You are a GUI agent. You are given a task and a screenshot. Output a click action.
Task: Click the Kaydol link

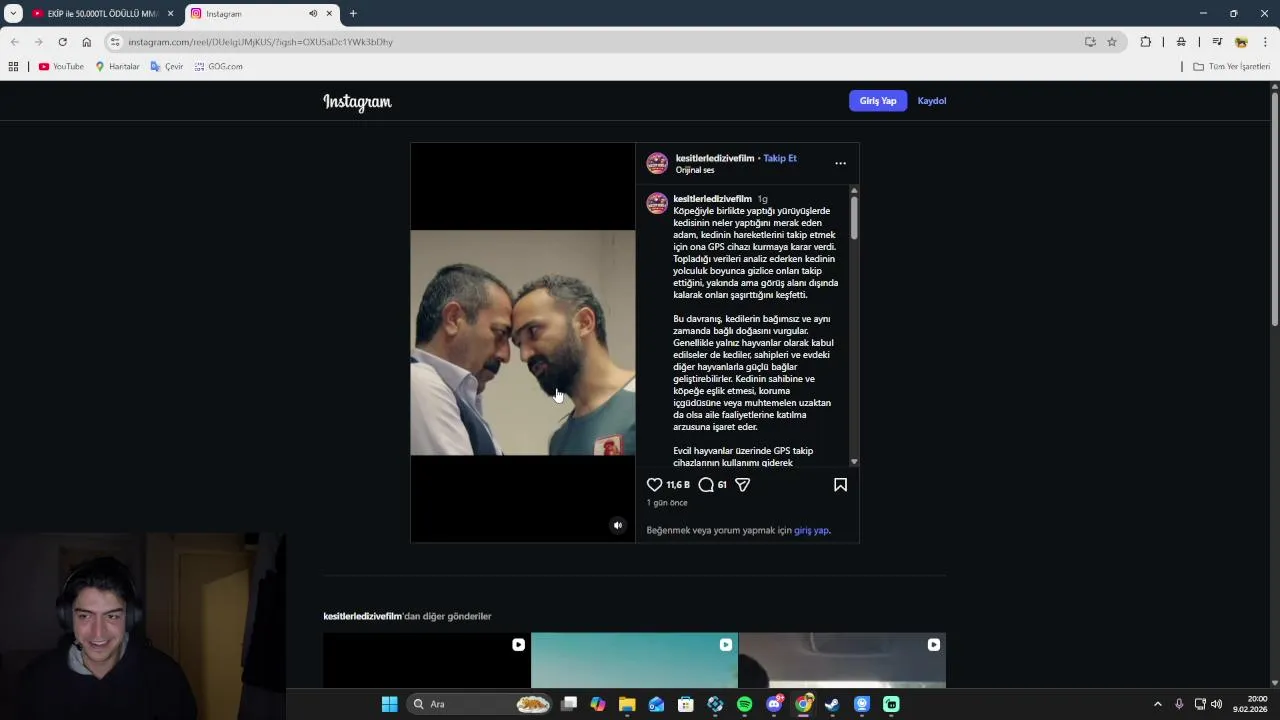pos(932,101)
